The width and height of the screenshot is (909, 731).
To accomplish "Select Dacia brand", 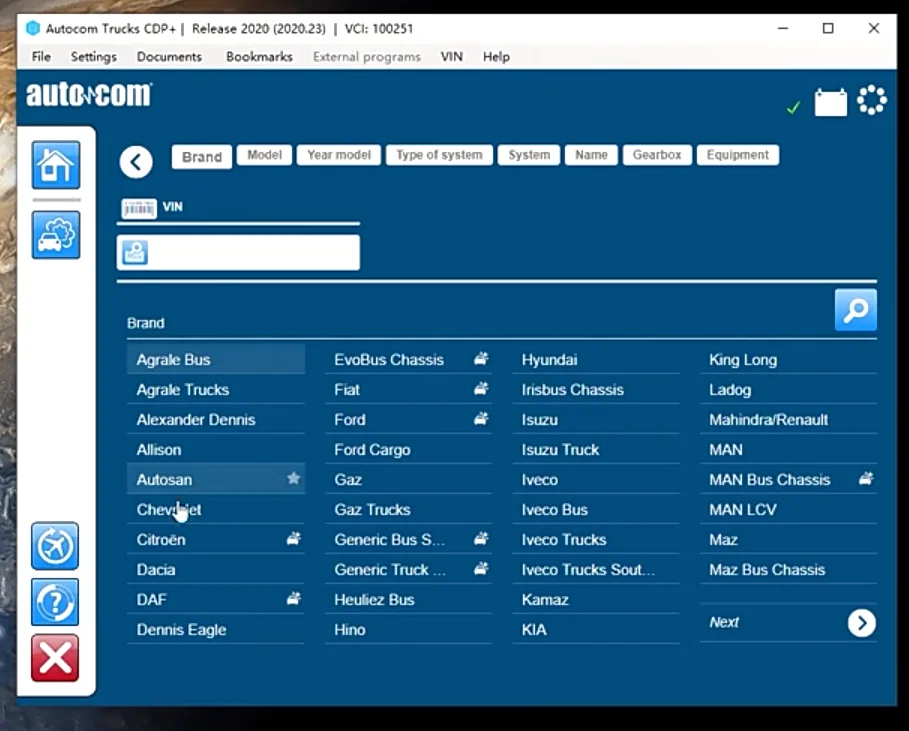I will click(x=216, y=570).
